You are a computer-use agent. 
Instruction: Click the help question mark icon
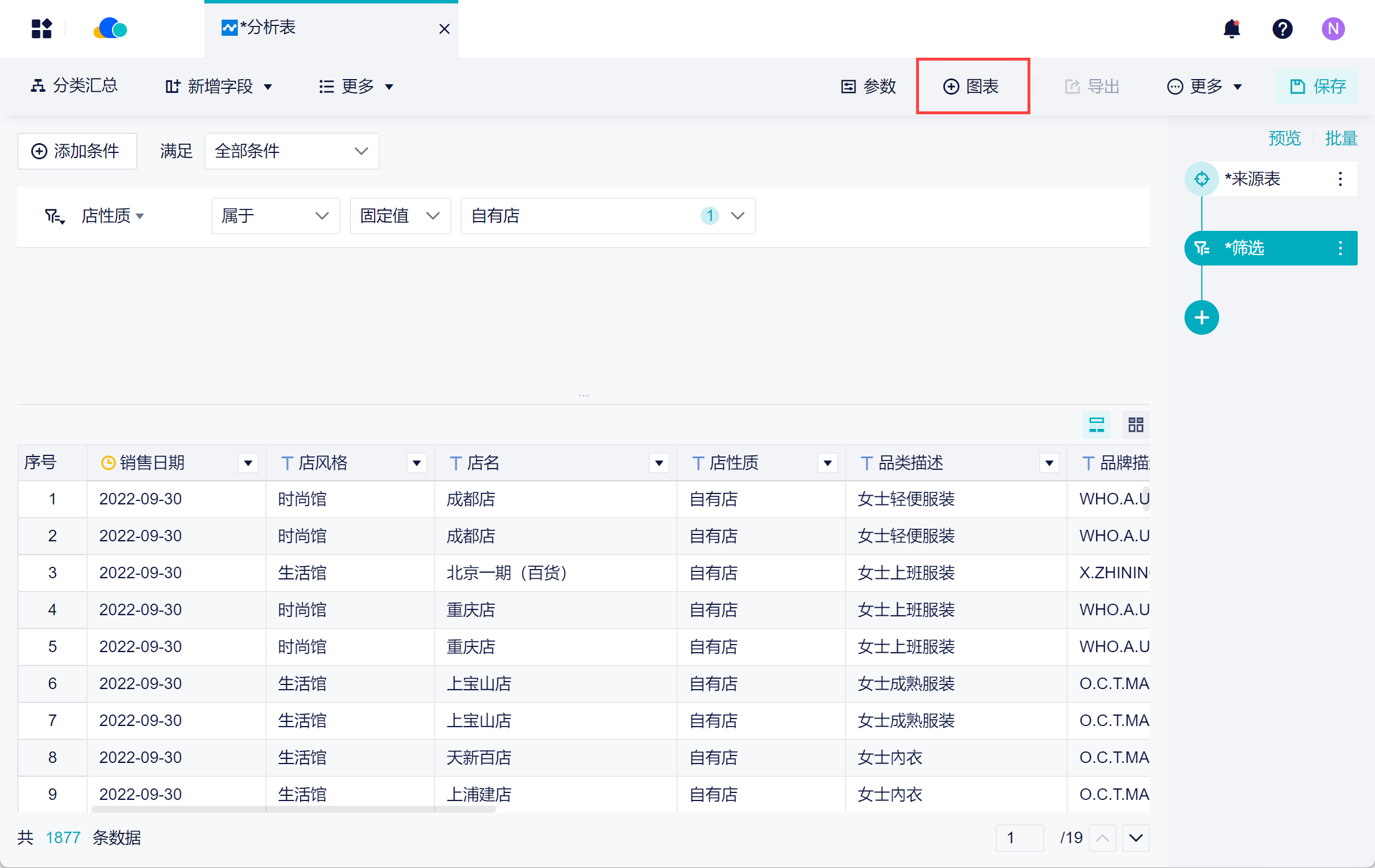[x=1282, y=29]
